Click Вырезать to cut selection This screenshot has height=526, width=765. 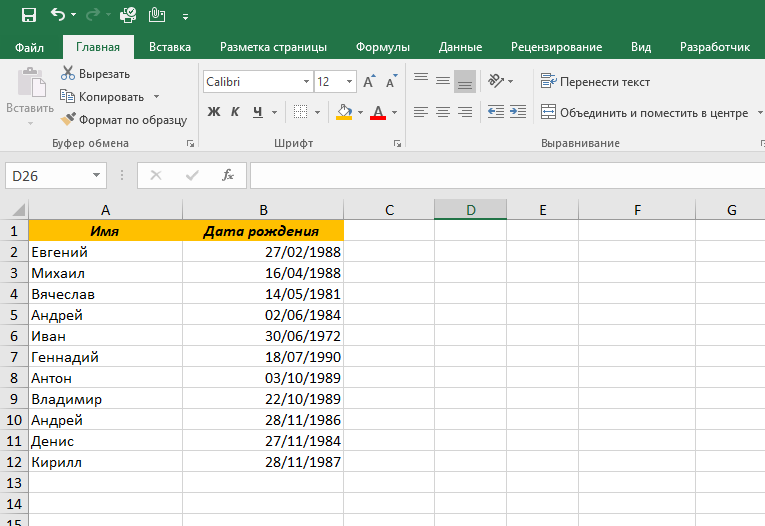[x=96, y=74]
